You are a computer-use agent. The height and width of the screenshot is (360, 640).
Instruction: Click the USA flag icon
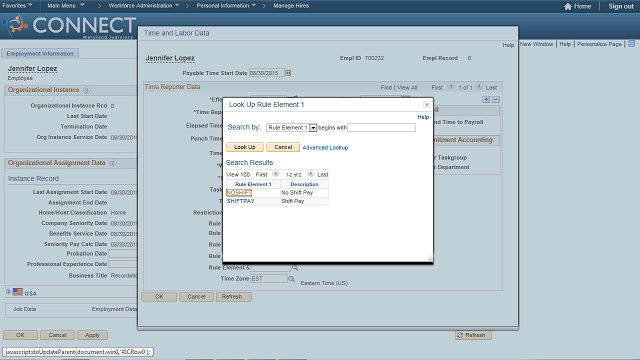tap(18, 291)
